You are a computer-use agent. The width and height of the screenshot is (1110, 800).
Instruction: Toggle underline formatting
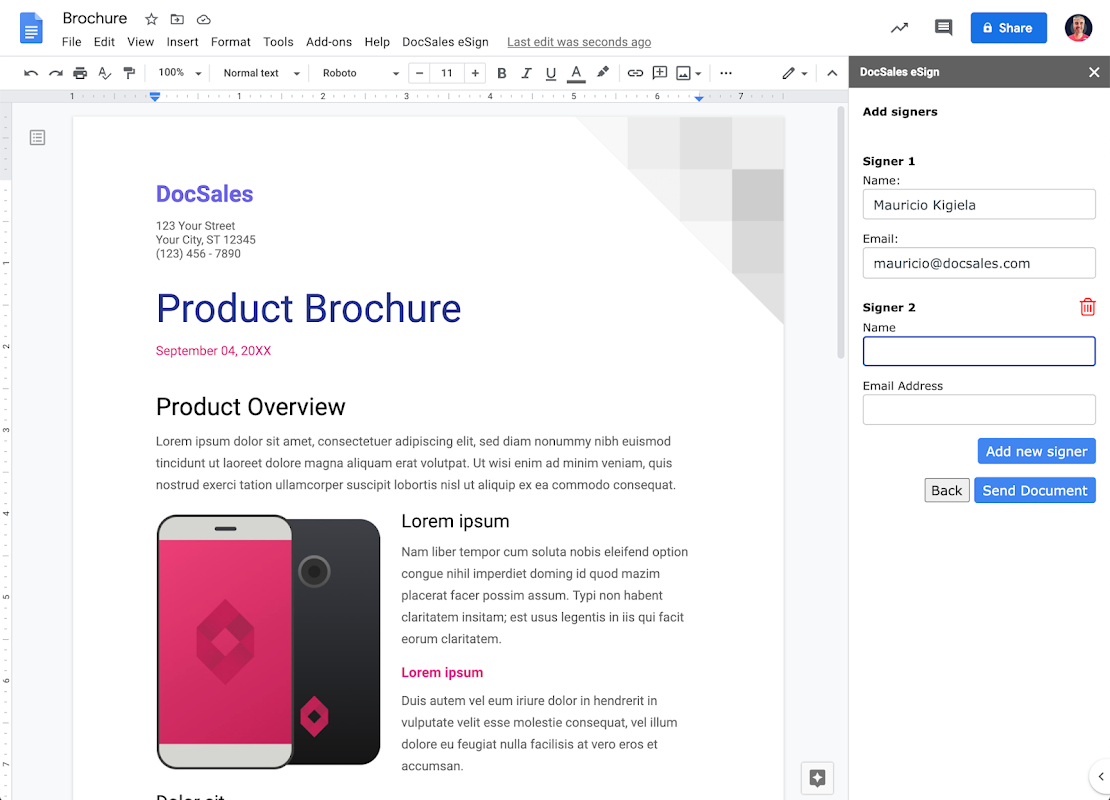pos(551,73)
